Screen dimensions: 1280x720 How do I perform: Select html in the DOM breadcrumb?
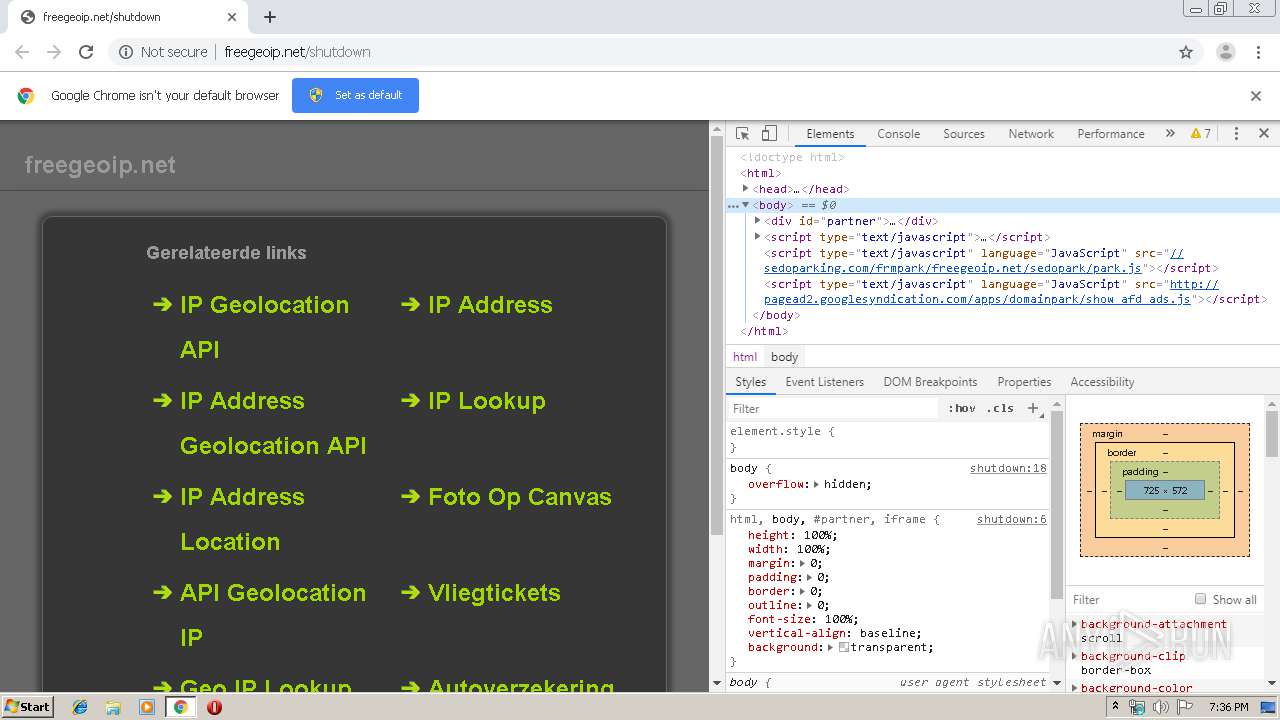[745, 357]
